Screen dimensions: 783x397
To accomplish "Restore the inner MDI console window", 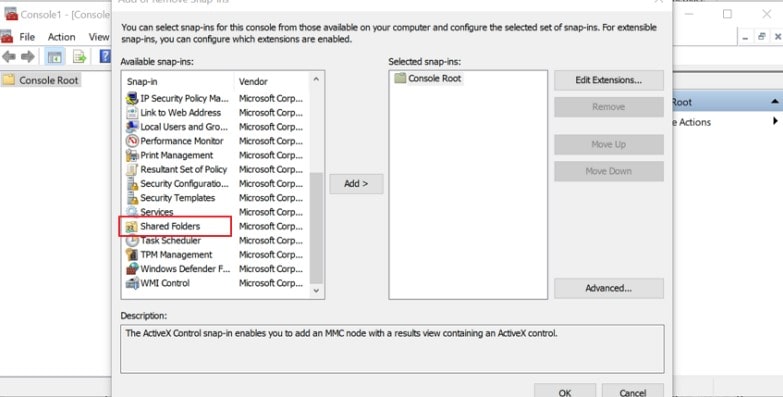I will (762, 37).
